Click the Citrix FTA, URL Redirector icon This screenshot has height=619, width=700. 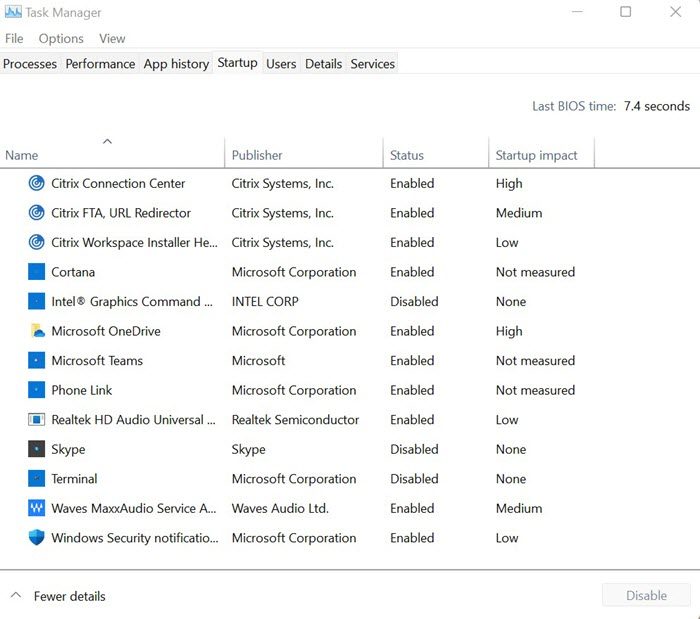tap(37, 212)
